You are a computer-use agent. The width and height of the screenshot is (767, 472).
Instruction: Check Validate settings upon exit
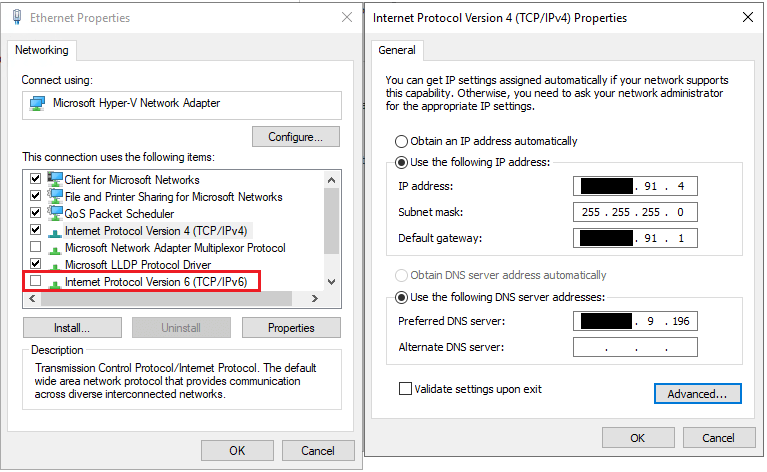[x=405, y=389]
